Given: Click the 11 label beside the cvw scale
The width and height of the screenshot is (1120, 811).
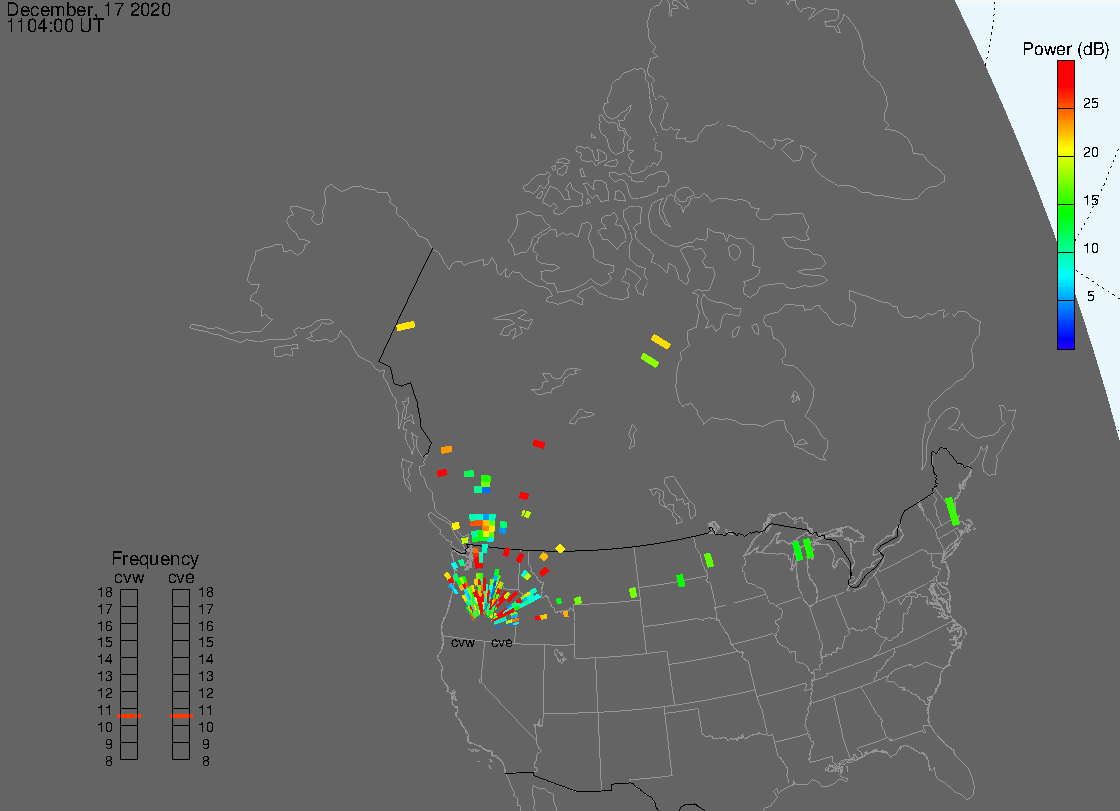Looking at the screenshot, I should pos(105,710).
